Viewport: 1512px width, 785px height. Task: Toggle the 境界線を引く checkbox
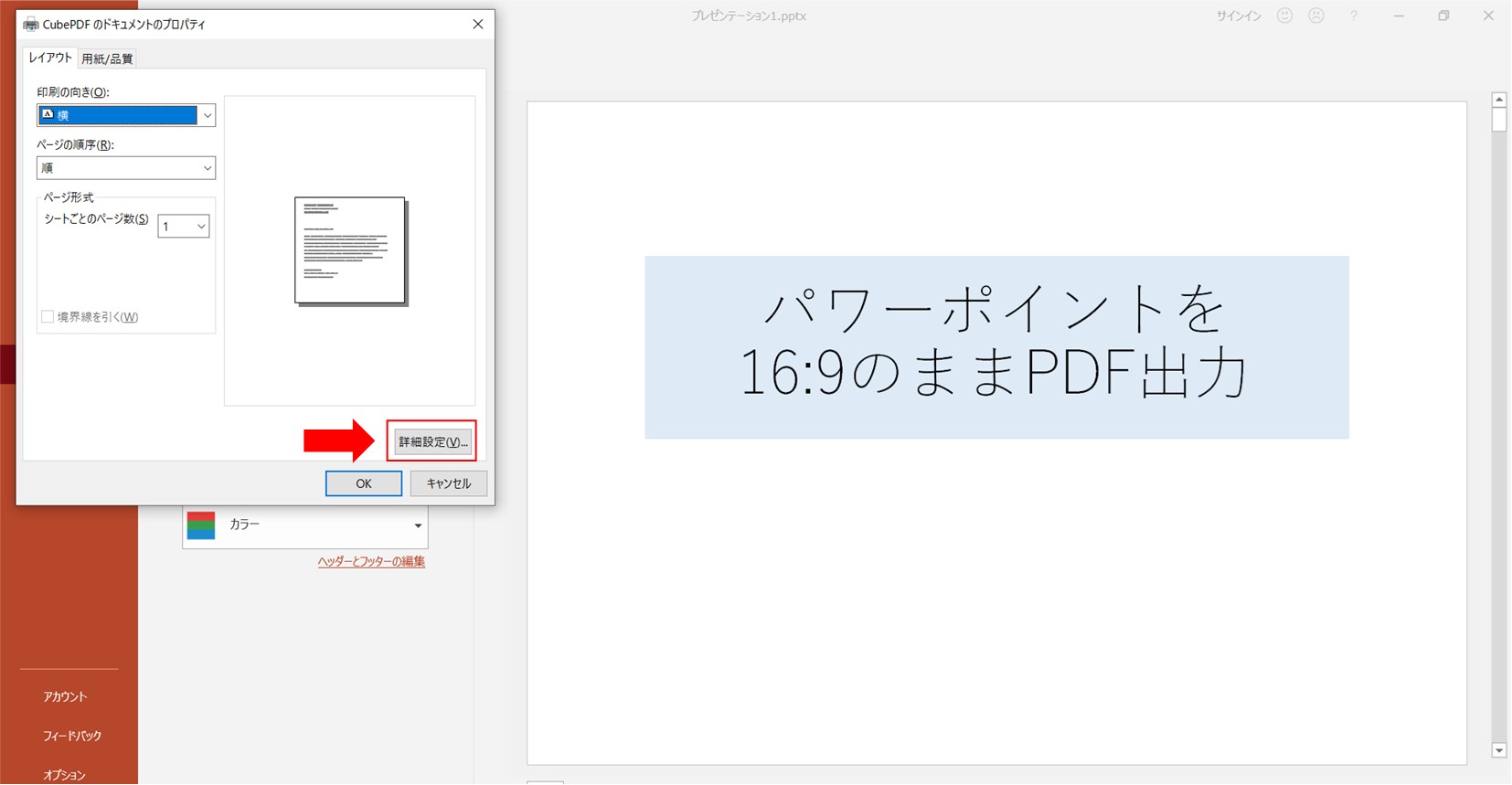pos(48,317)
